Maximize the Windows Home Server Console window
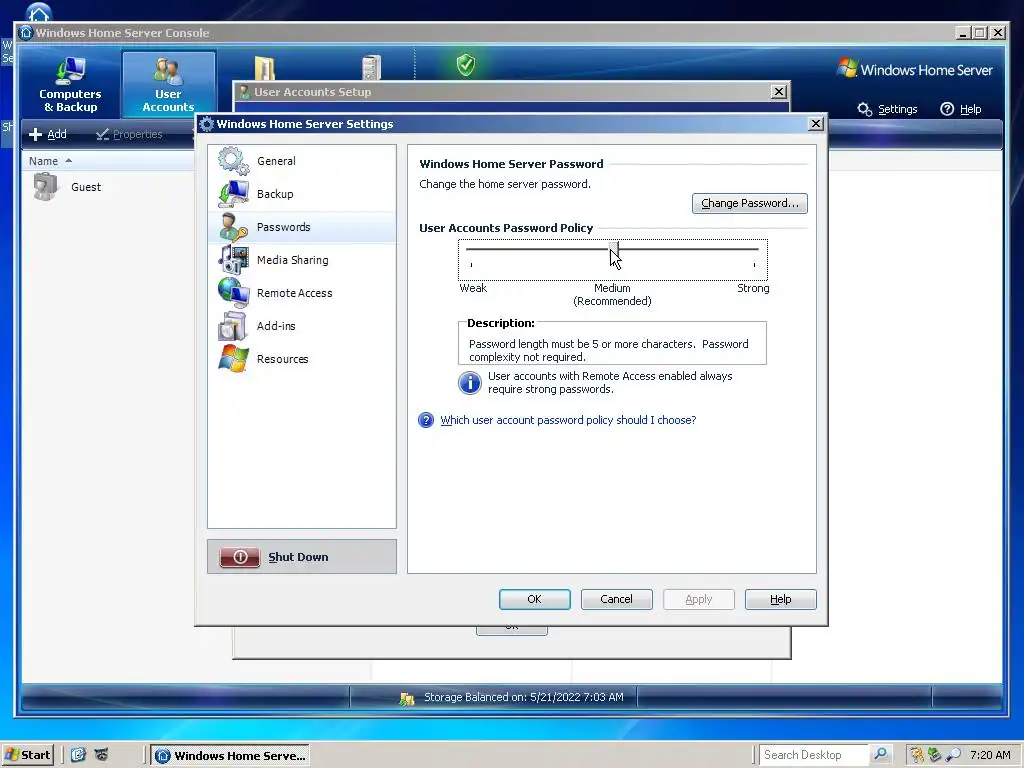Screen dimensions: 1024x768 980,33
